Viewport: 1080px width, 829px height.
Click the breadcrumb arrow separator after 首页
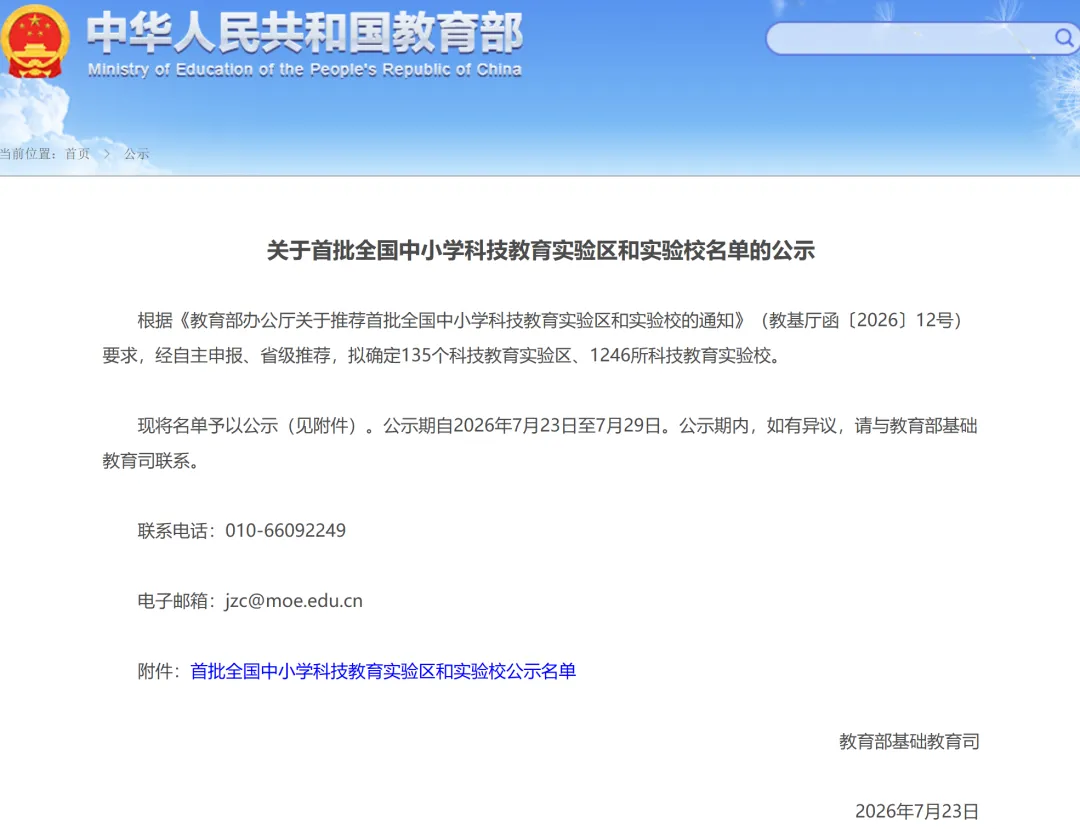point(107,154)
